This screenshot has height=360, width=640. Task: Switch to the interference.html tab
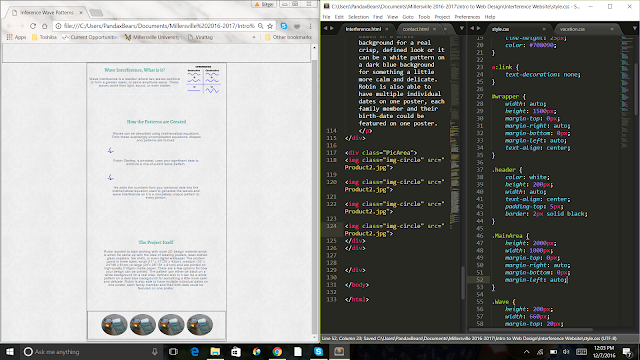(363, 29)
